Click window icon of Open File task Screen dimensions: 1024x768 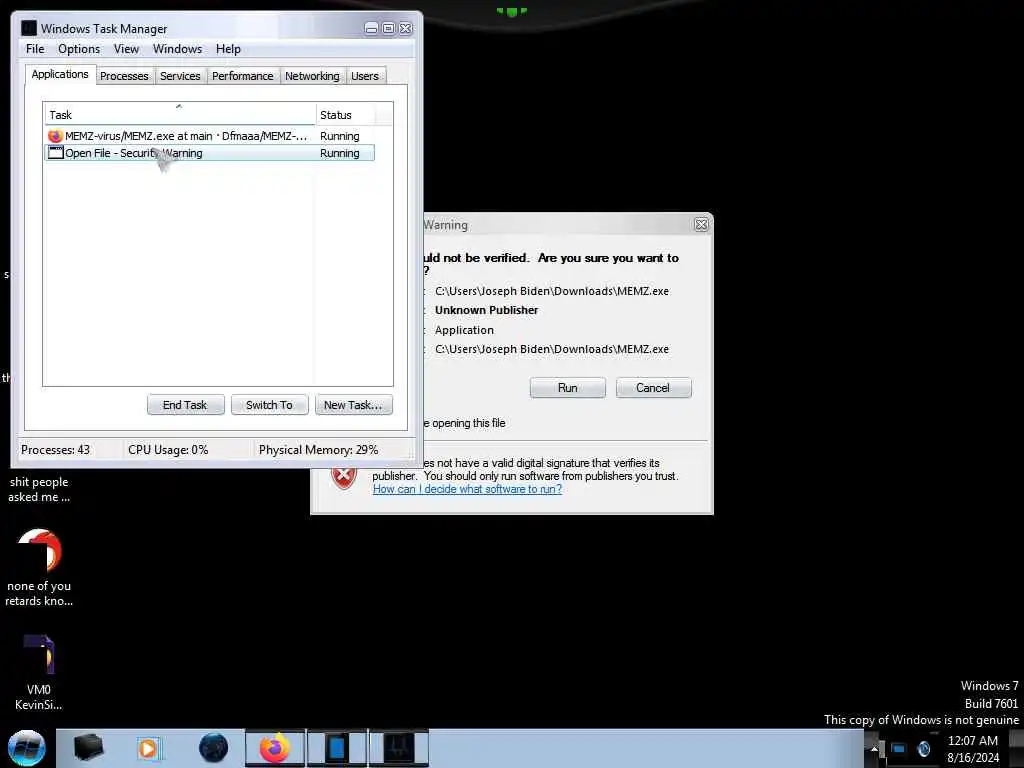coord(56,153)
